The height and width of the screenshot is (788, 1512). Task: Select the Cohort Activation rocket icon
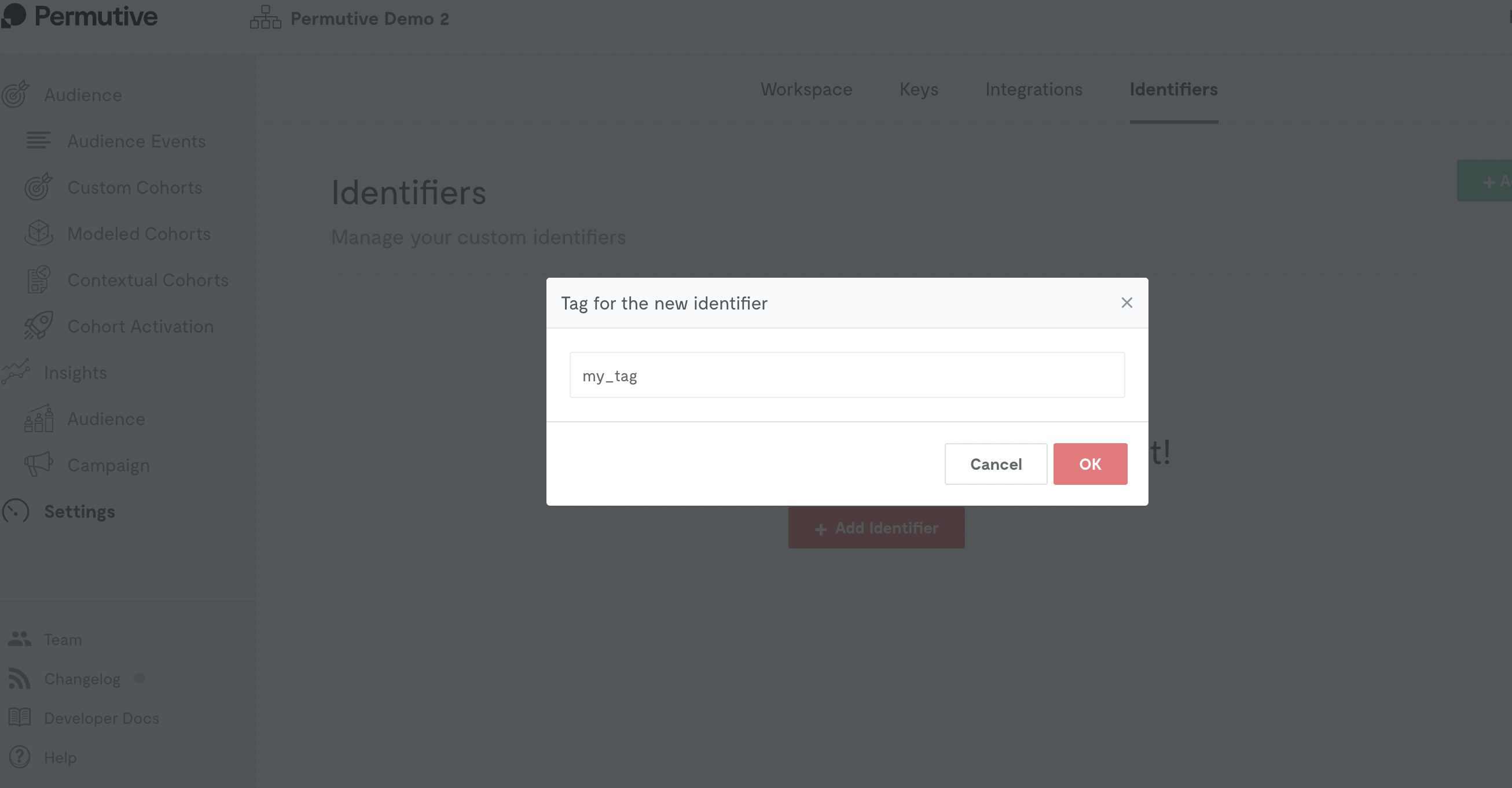39,326
